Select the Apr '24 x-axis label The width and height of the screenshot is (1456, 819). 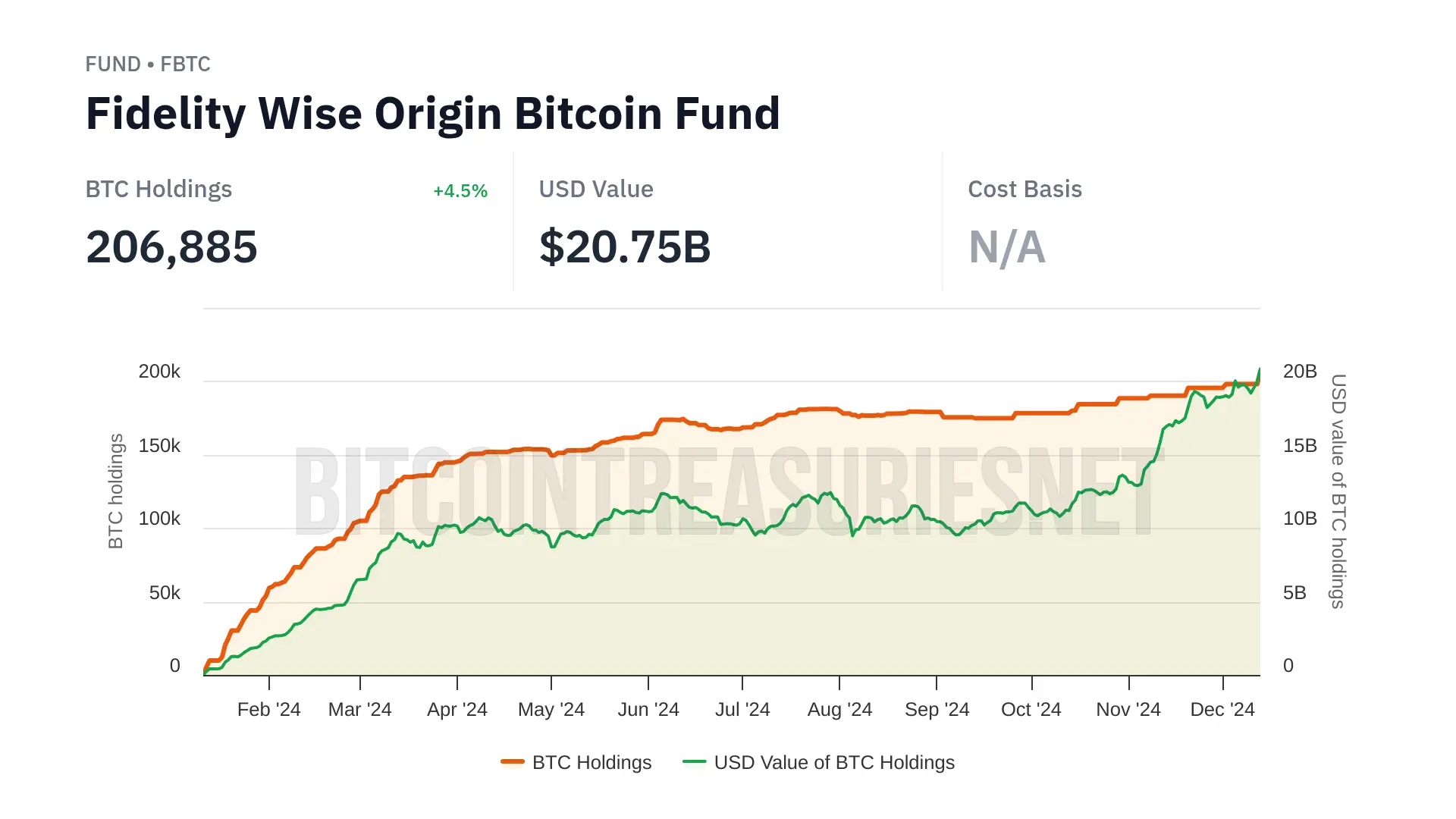coord(457,709)
